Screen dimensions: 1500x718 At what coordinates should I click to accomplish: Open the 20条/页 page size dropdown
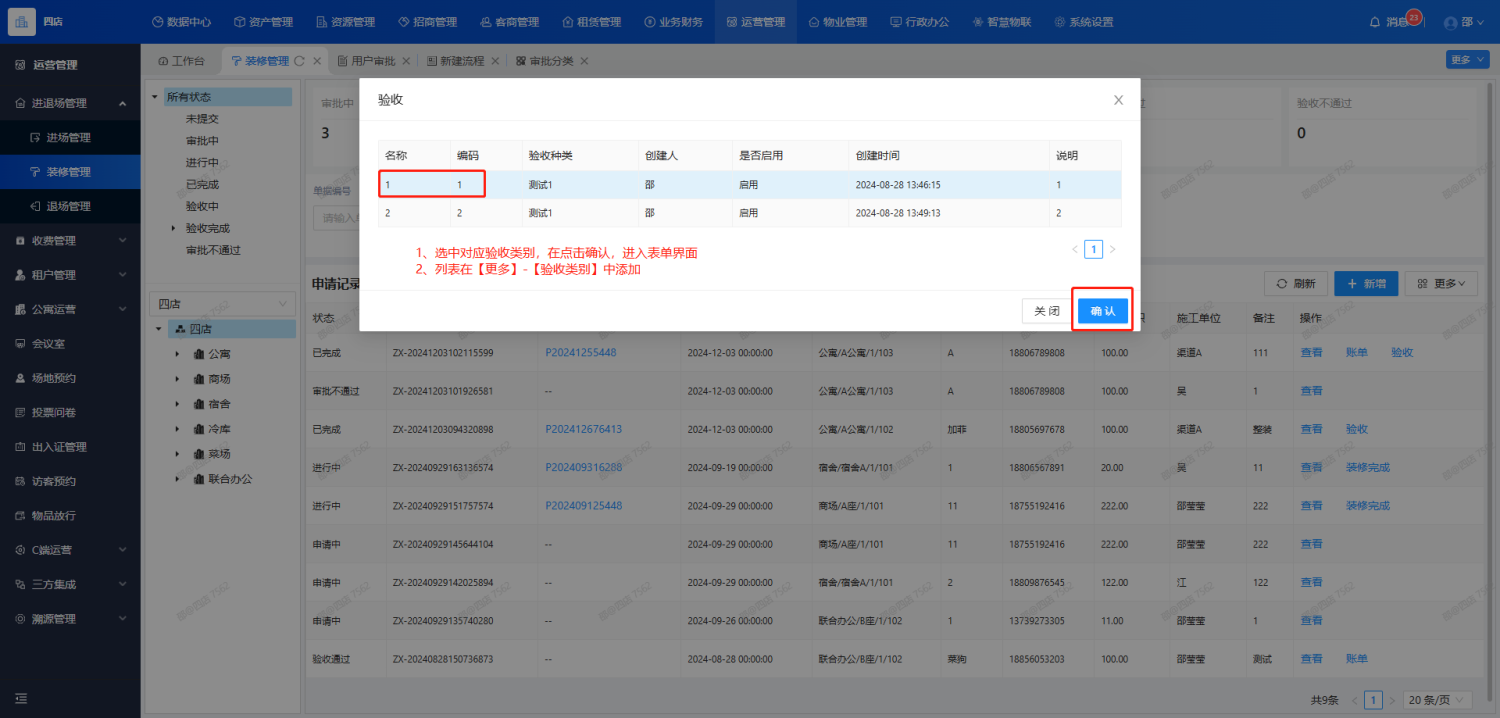coord(1436,700)
